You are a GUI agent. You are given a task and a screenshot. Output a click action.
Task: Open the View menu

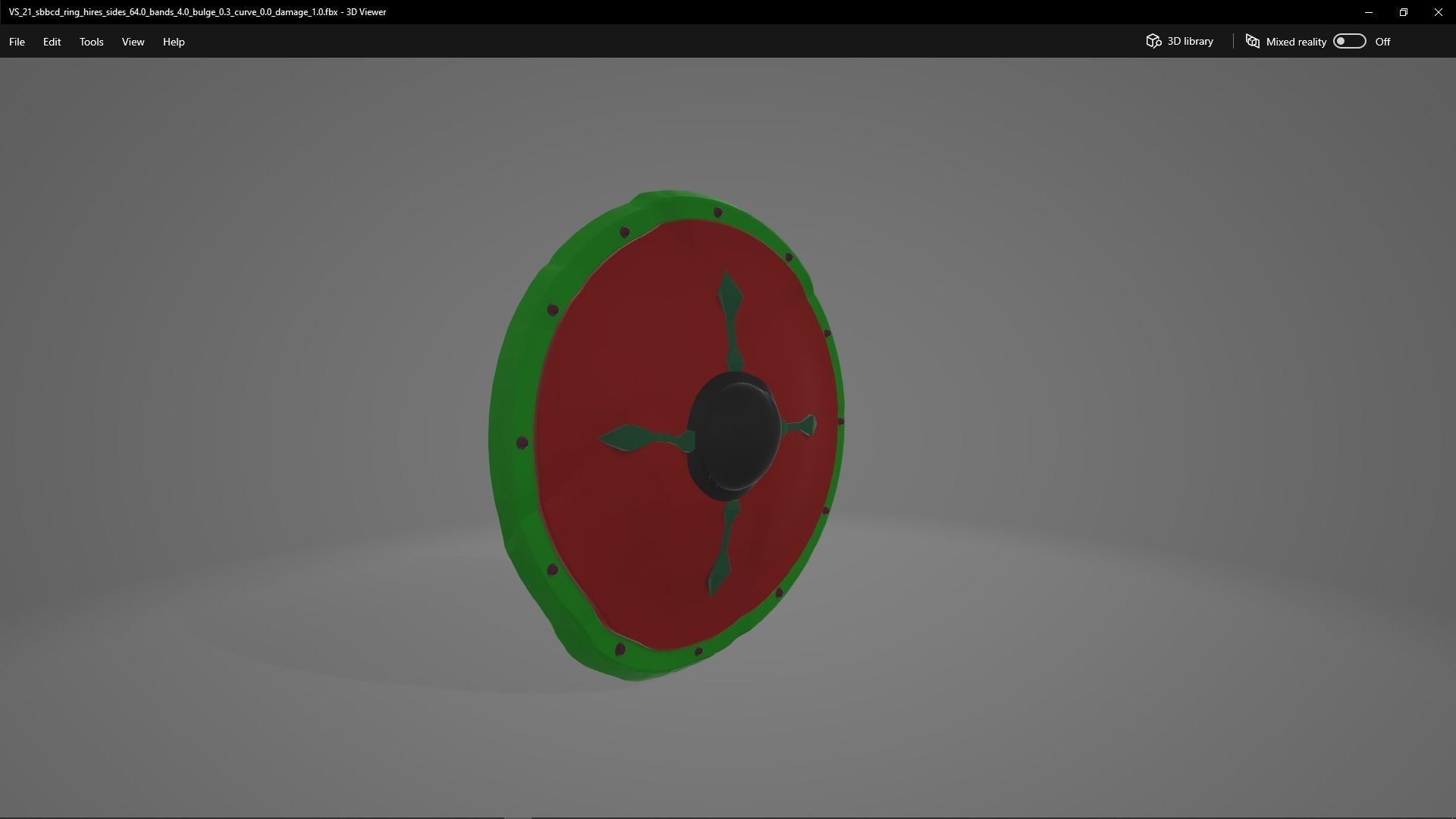click(x=133, y=42)
